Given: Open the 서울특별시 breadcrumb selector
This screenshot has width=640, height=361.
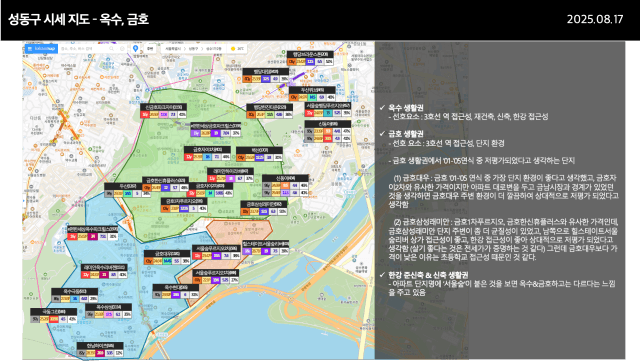Looking at the screenshot, I should (x=173, y=49).
